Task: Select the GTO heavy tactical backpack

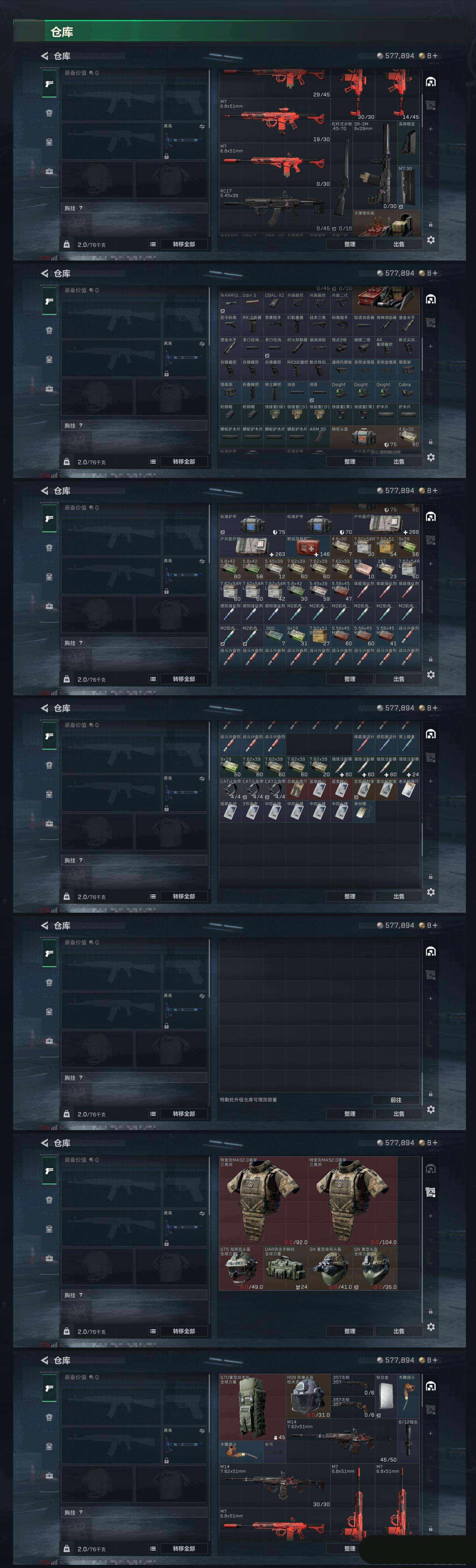Action: pos(252,1407)
